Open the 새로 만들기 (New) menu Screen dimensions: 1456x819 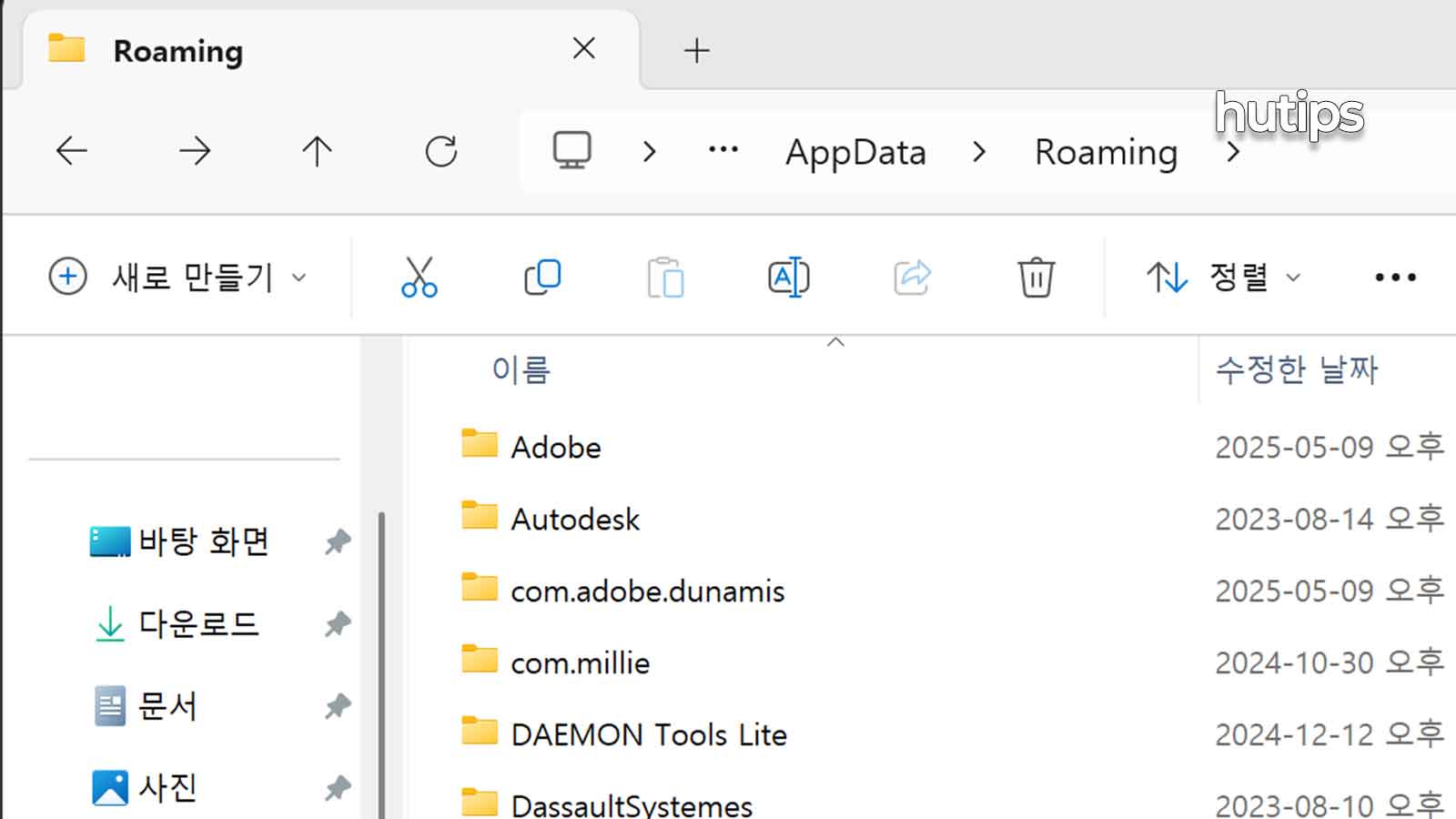click(177, 277)
